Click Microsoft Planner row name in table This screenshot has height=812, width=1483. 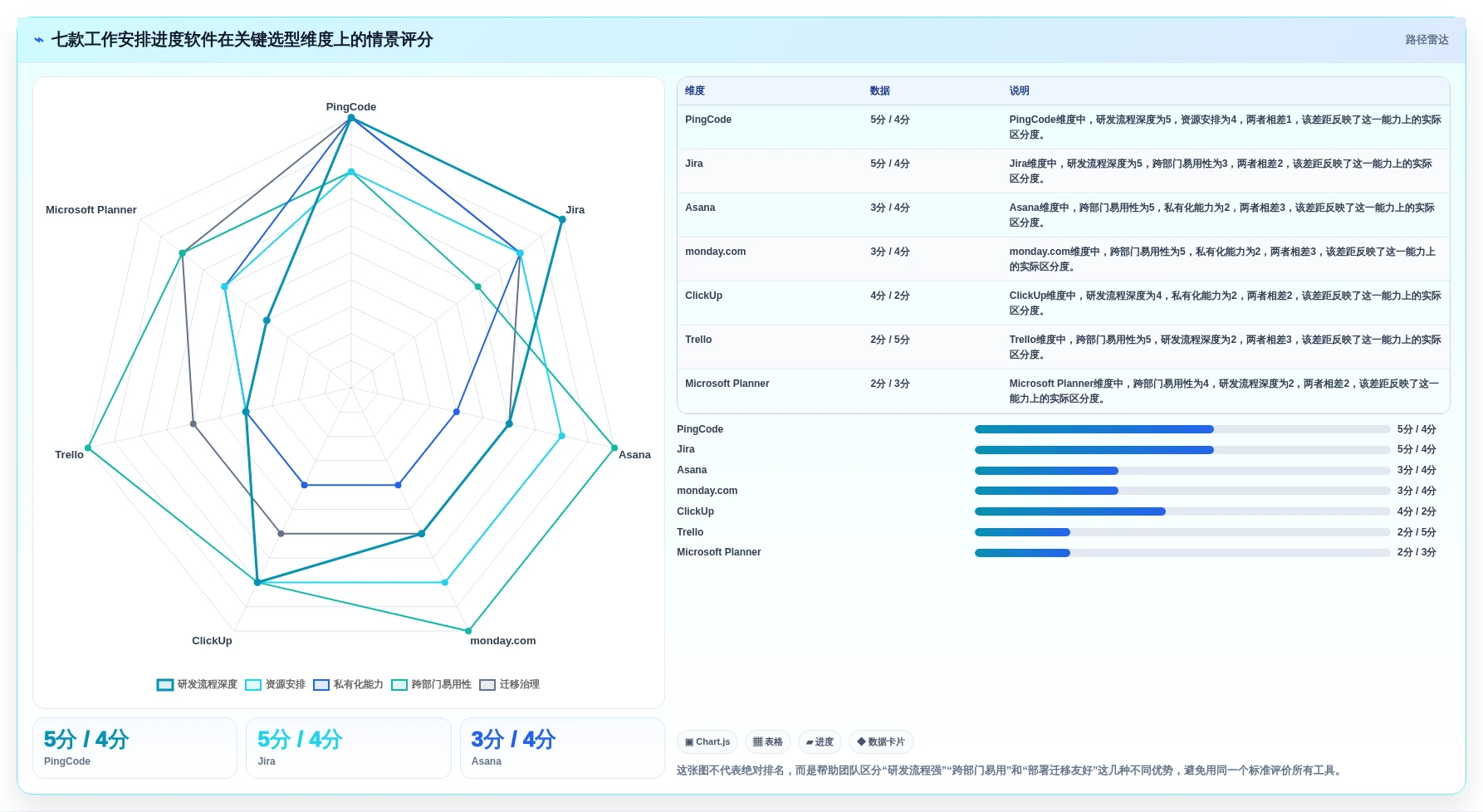pos(727,384)
